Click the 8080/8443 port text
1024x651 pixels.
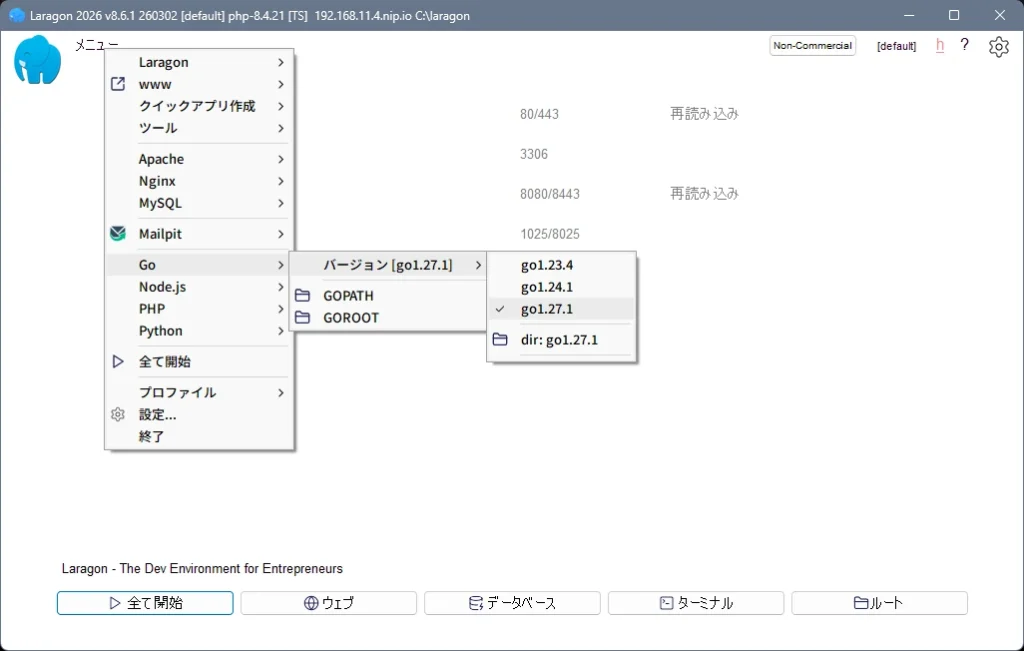tap(550, 194)
